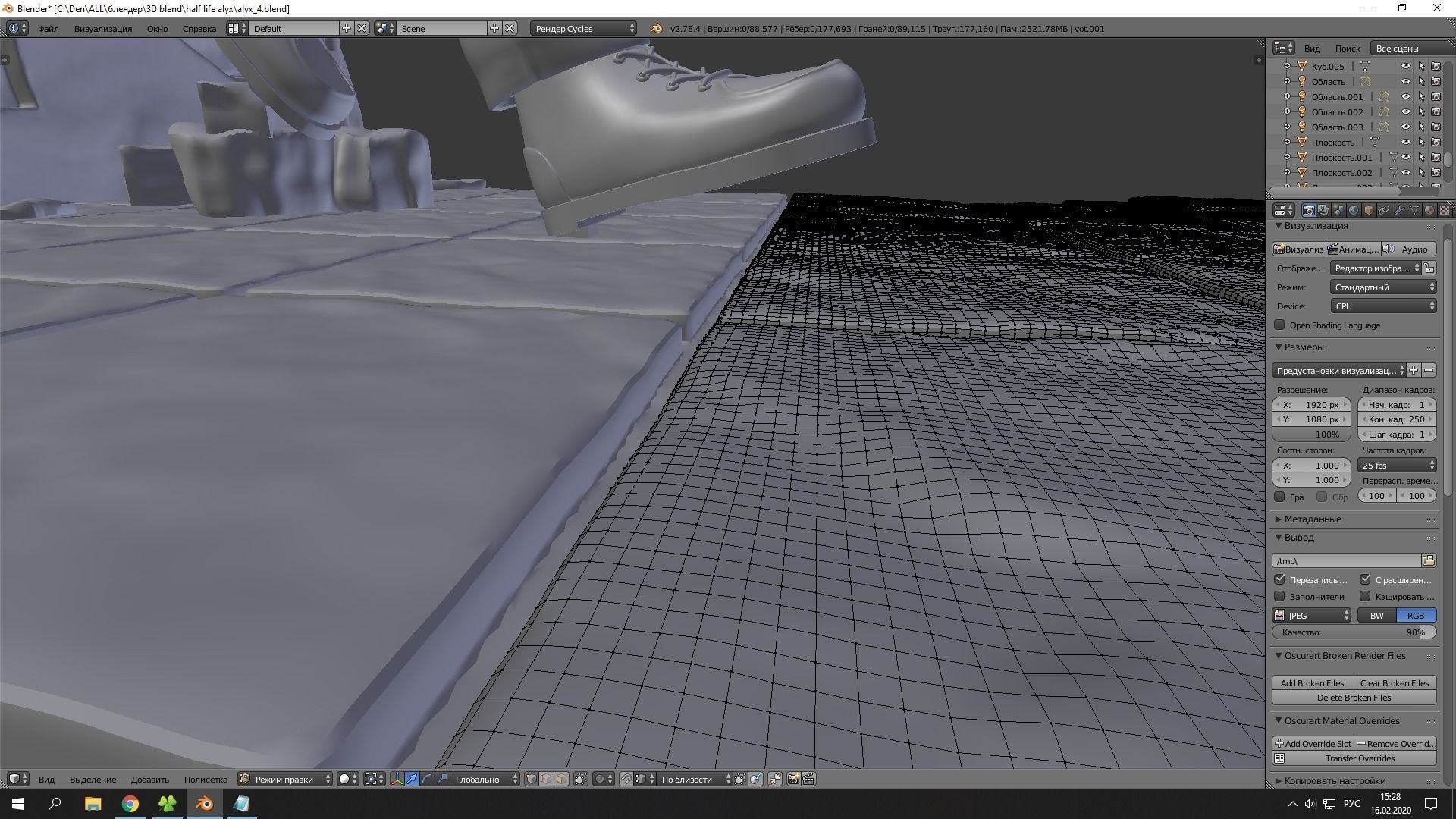Select the Object Data triangle icon
Screen dimensions: 1456x819
click(x=1414, y=210)
